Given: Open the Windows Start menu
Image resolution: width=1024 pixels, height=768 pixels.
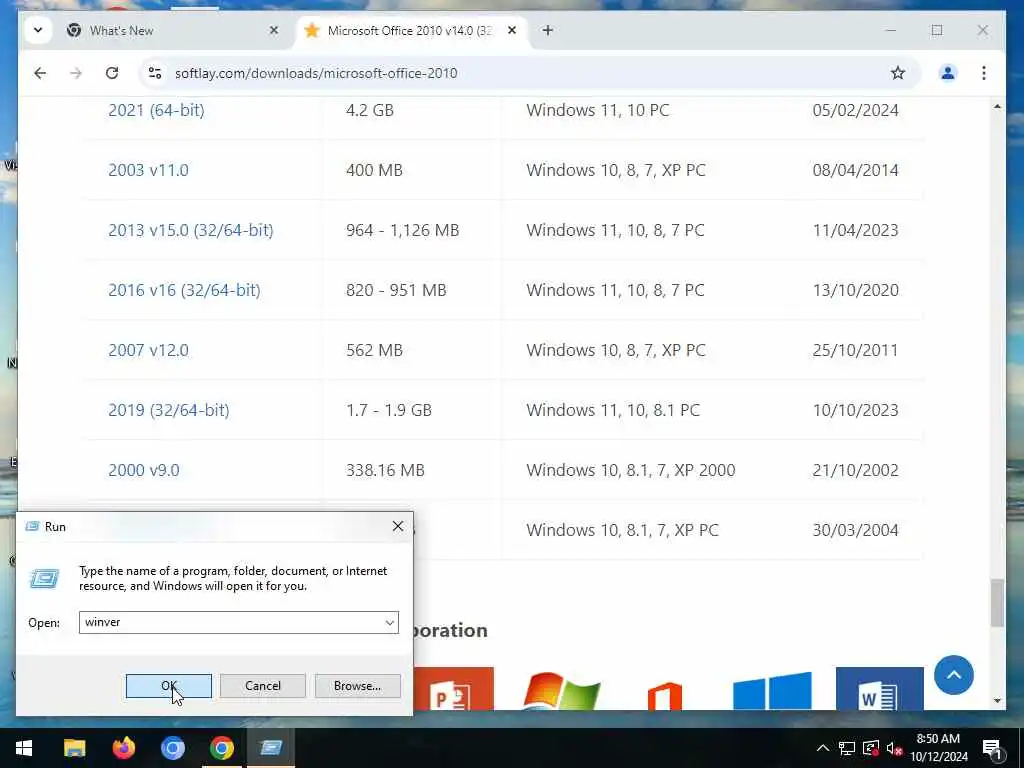Looking at the screenshot, I should (24, 748).
